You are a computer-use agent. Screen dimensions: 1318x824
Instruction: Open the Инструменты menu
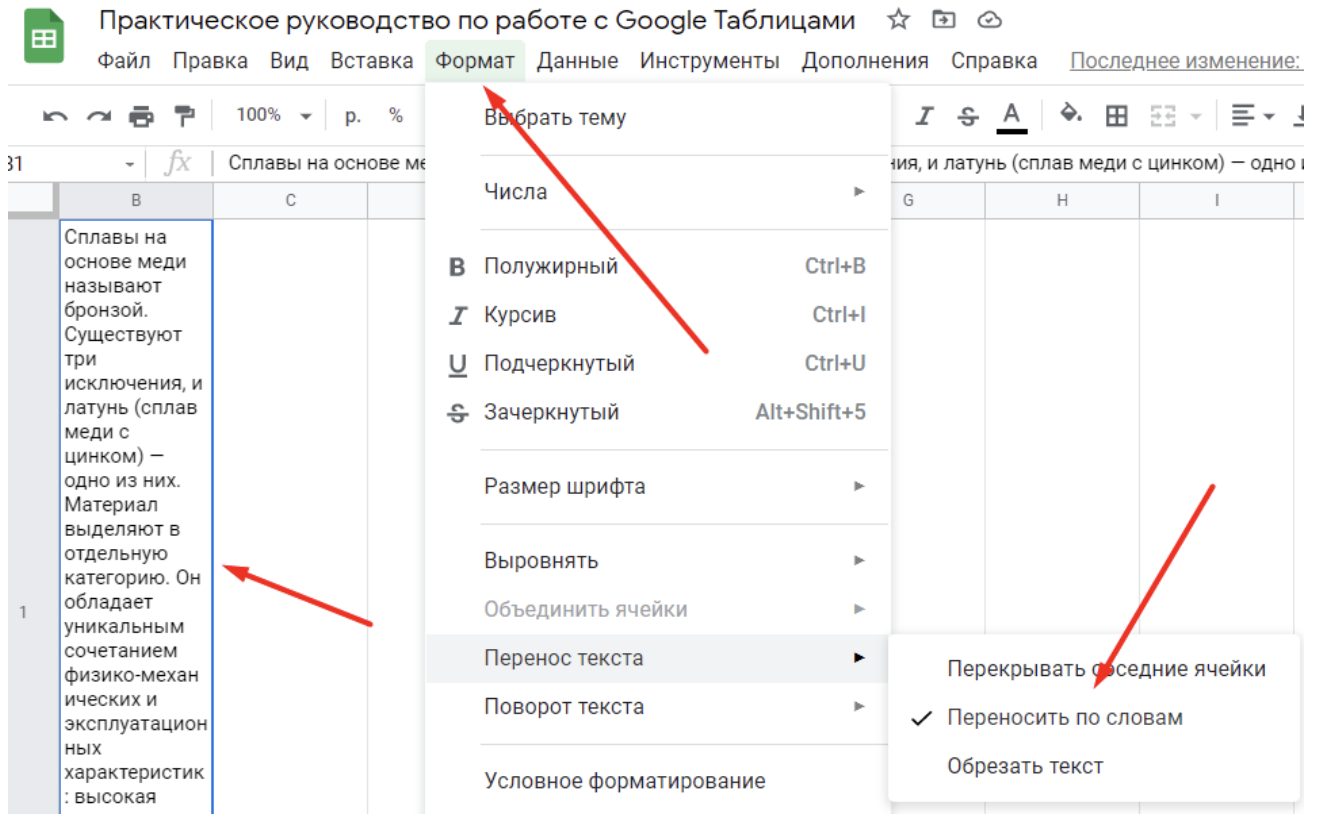[x=709, y=61]
